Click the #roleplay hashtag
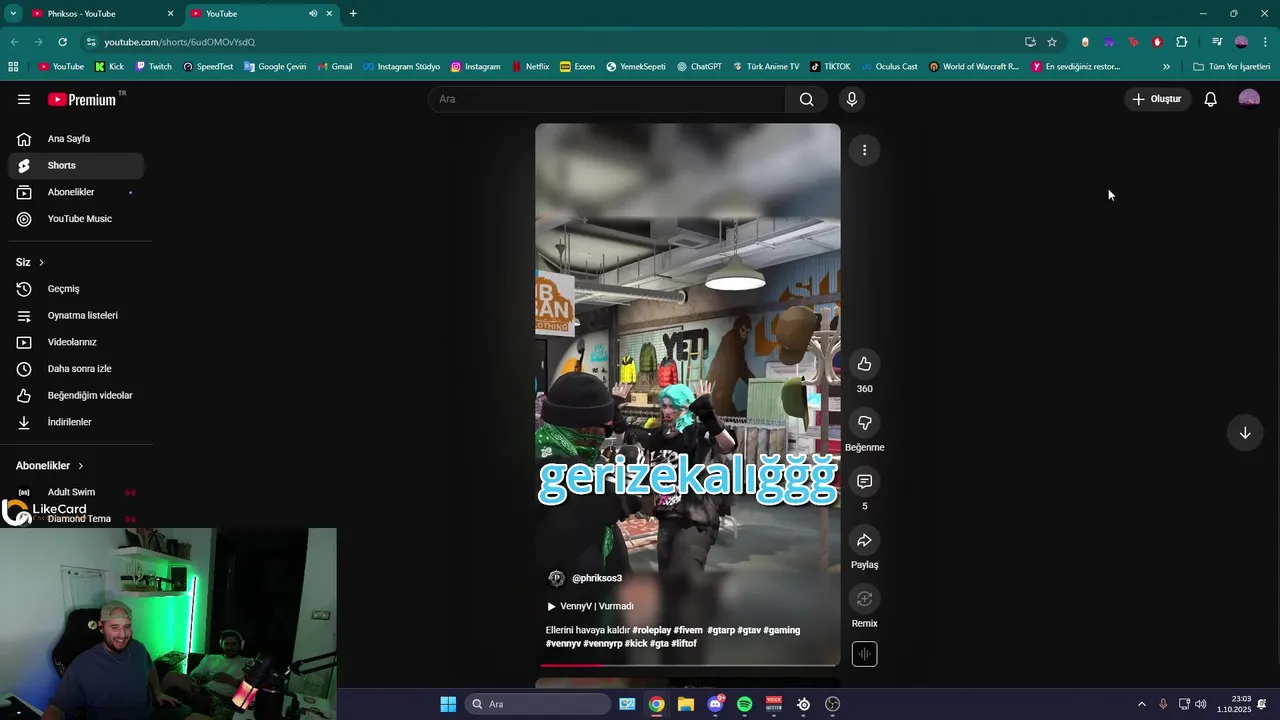Image resolution: width=1280 pixels, height=720 pixels. pos(651,630)
